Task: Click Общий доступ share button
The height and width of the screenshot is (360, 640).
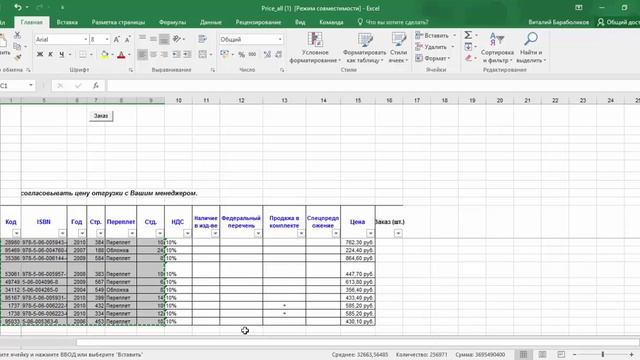Action: pos(618,22)
